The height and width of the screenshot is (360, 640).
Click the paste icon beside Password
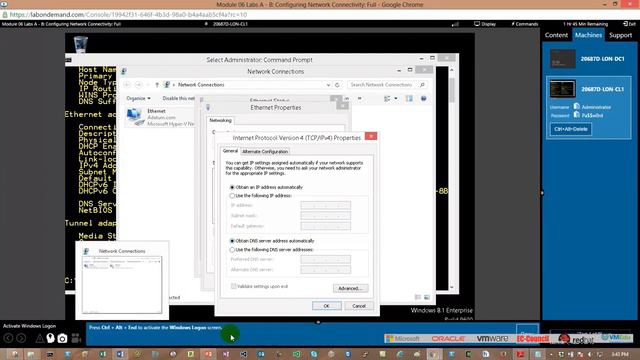577,115
